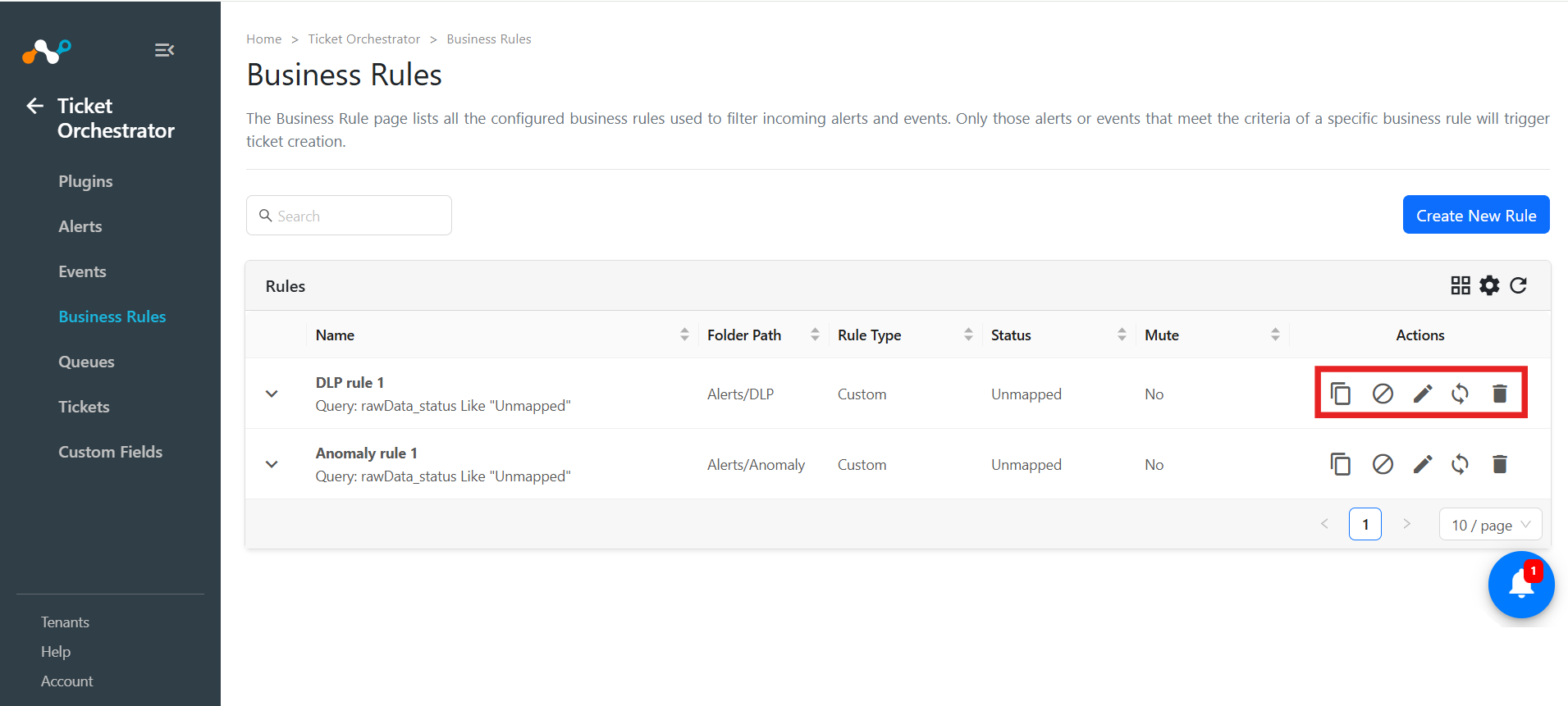This screenshot has height=706, width=1568.
Task: Sync Anomaly rule 1 with sync icon
Action: (x=1460, y=464)
